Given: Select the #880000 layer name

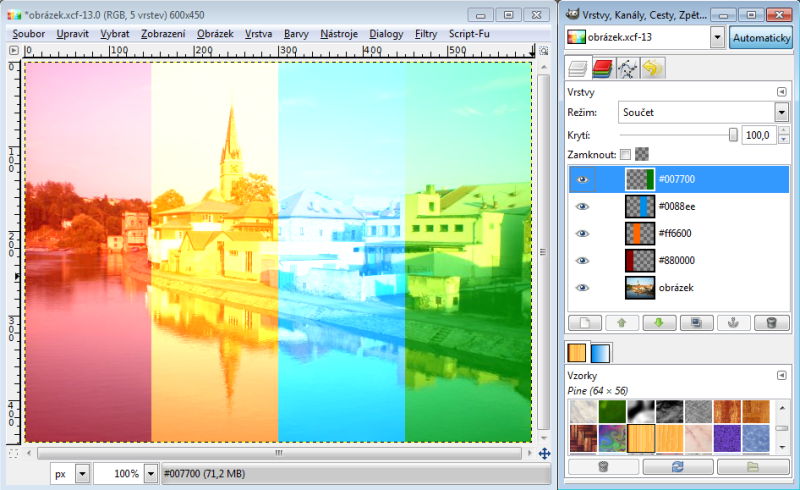Looking at the screenshot, I should coord(677,261).
